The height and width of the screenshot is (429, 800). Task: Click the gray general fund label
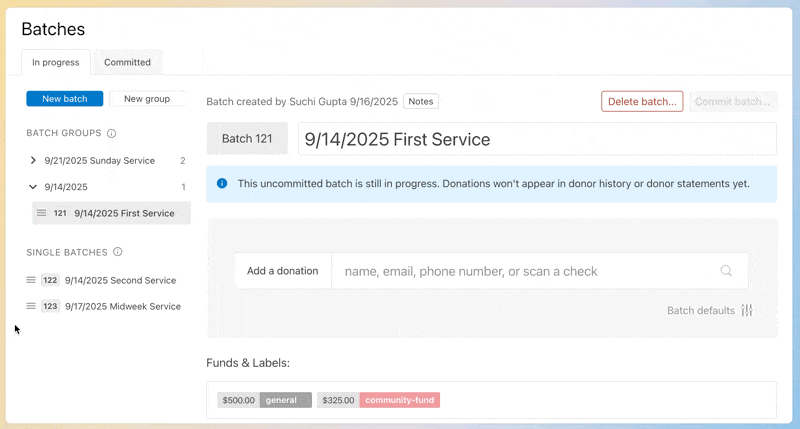tap(285, 400)
